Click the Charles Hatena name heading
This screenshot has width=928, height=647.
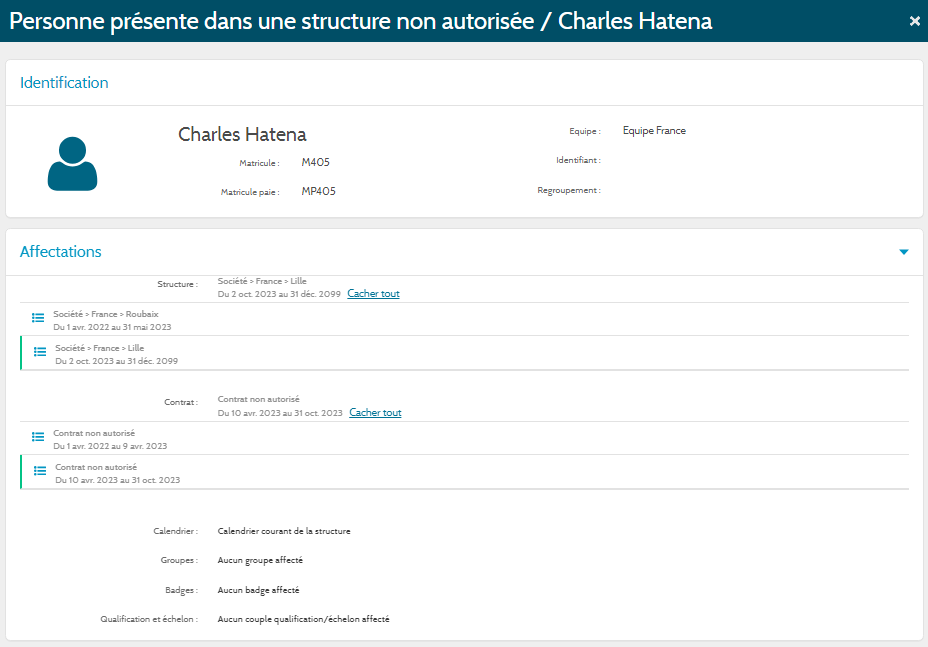(x=242, y=134)
